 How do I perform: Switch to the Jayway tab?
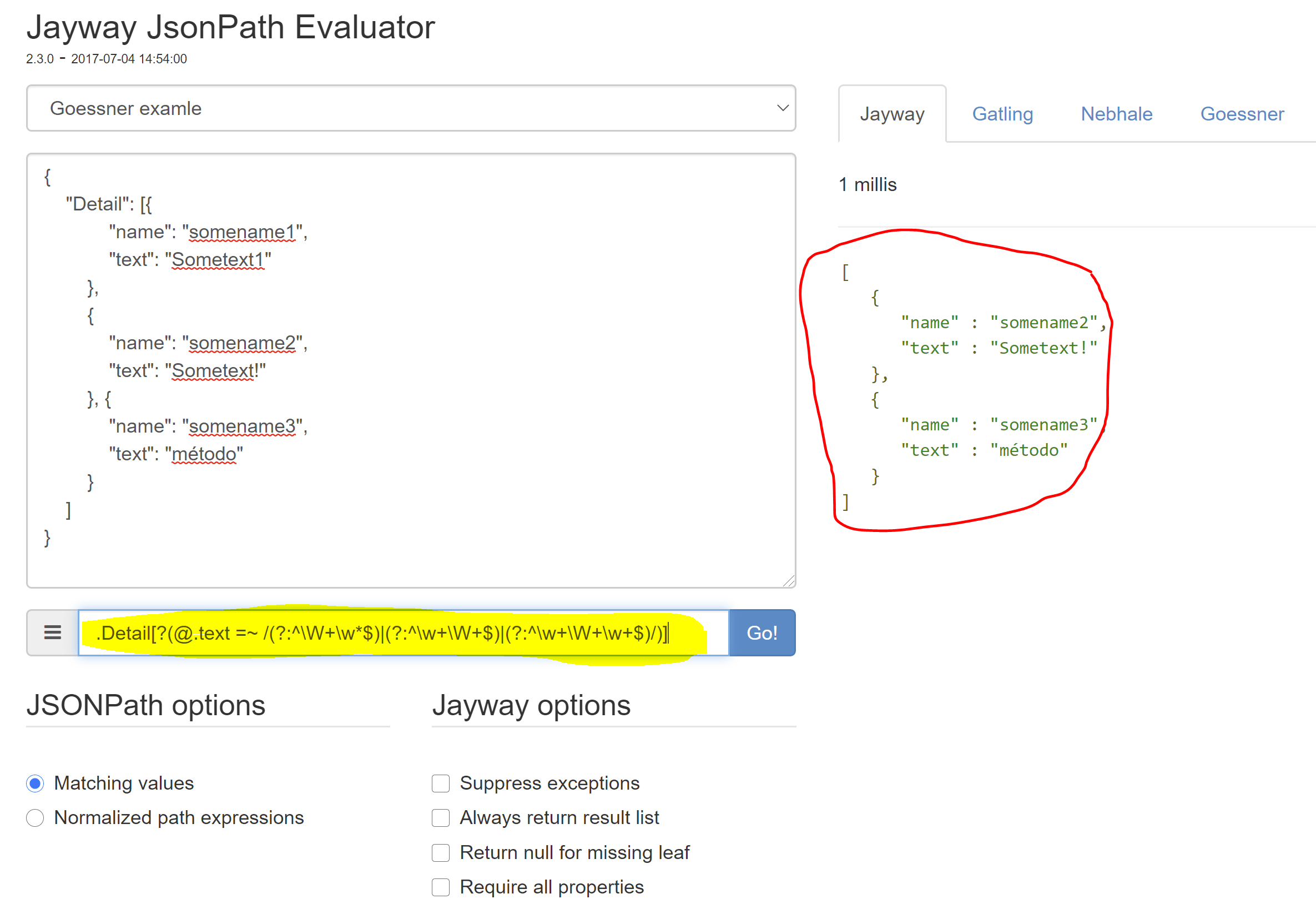(892, 113)
